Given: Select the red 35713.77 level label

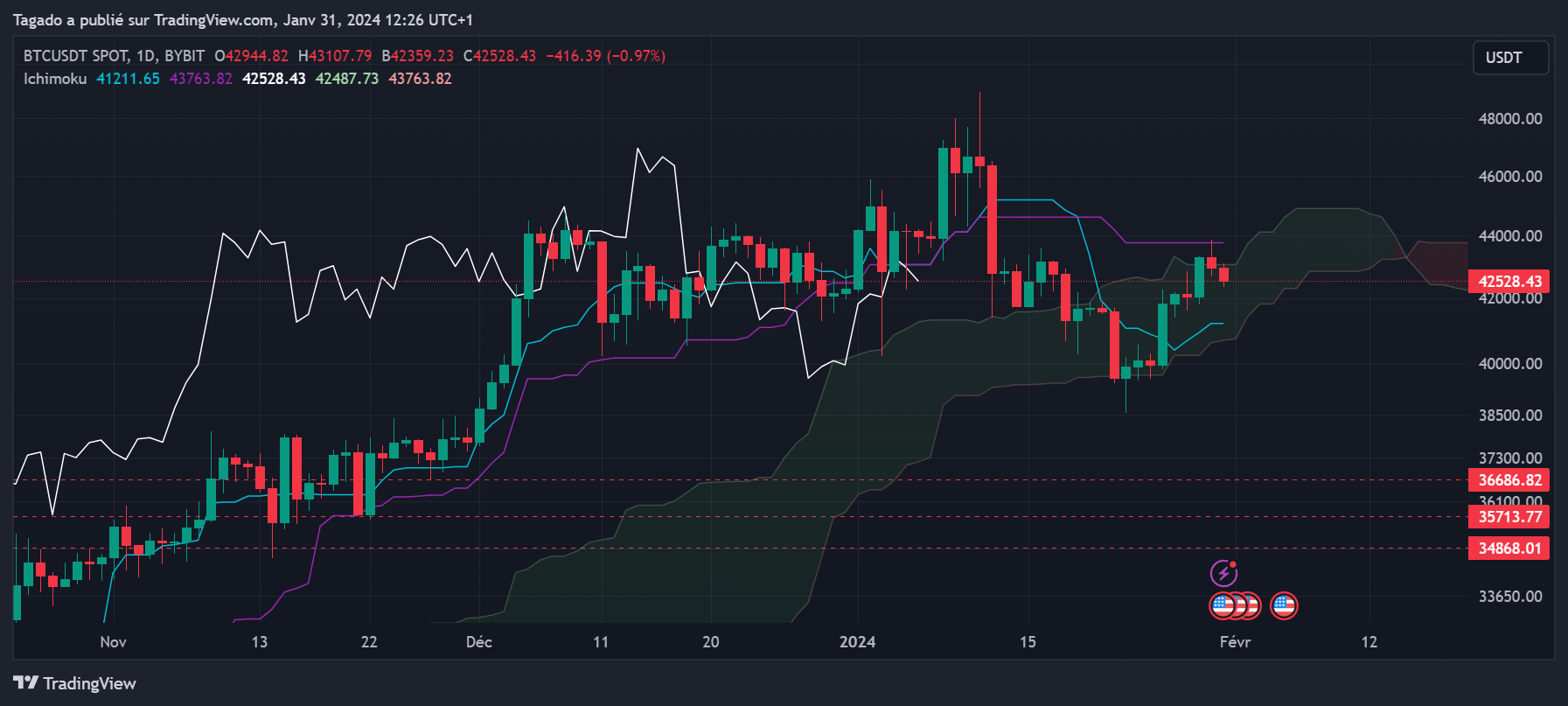Looking at the screenshot, I should (1509, 516).
